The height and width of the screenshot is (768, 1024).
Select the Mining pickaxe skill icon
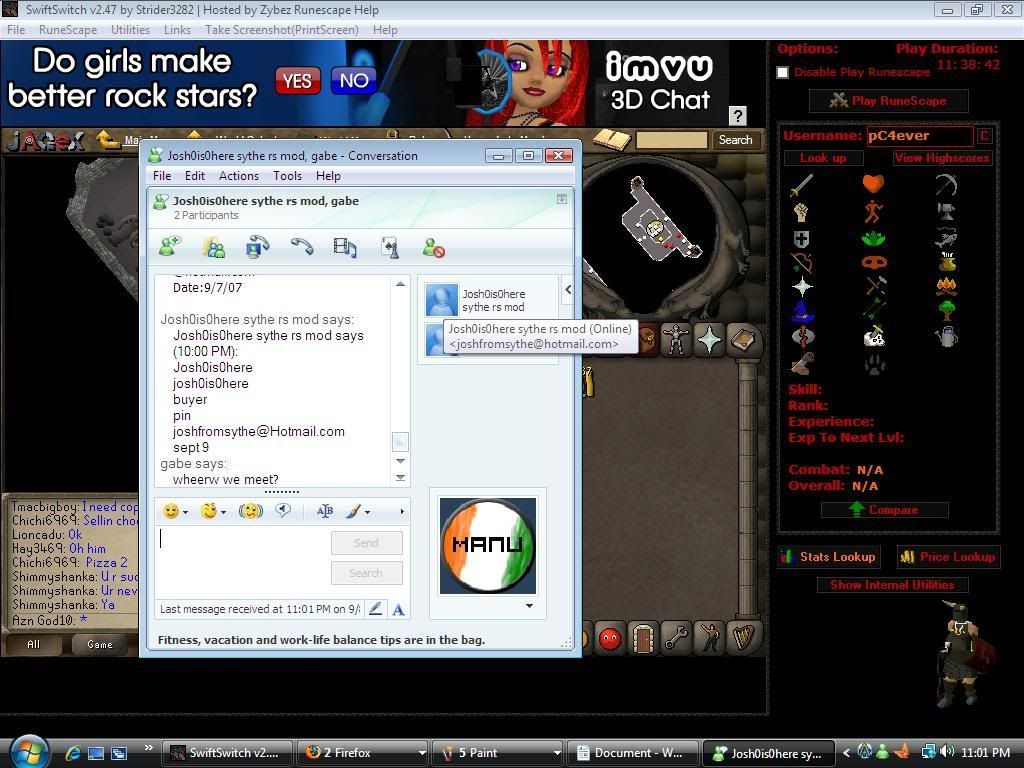[946, 185]
